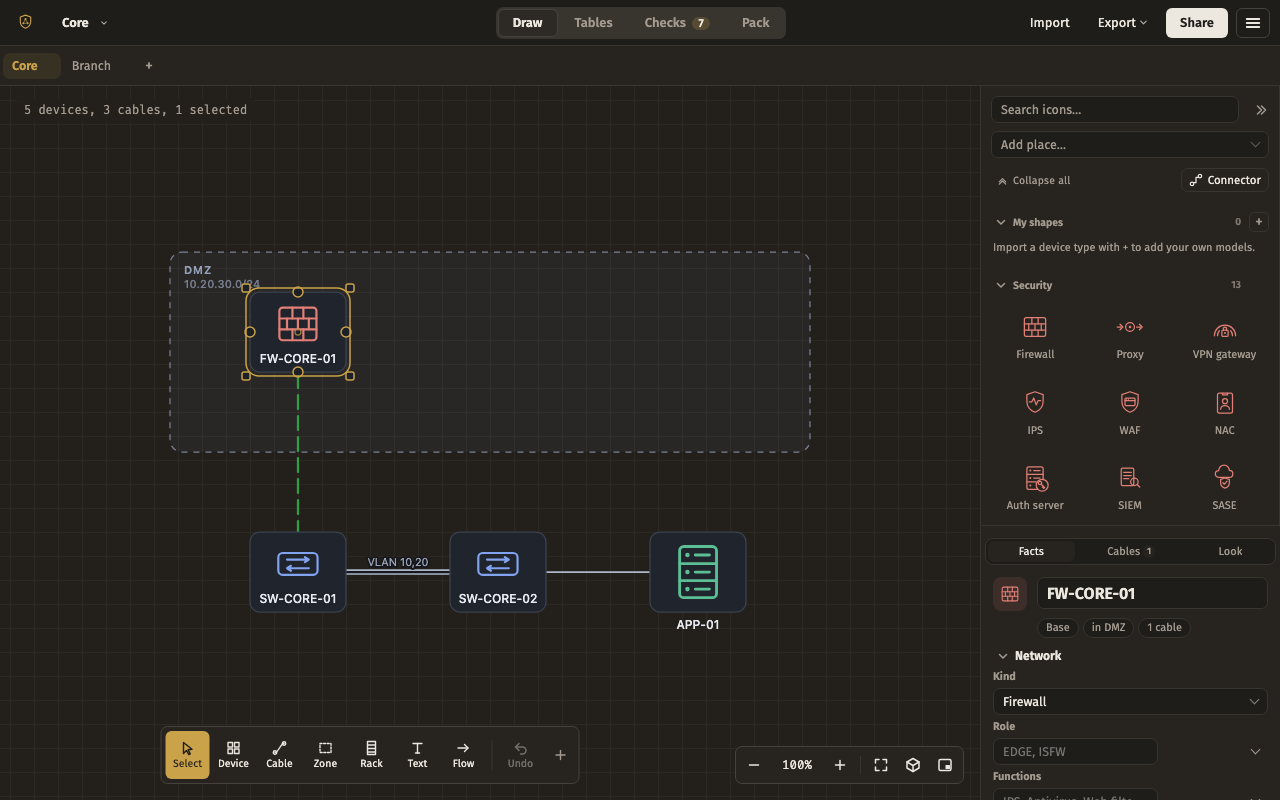This screenshot has width=1280, height=800.
Task: Zoom in with the plus button
Action: (x=840, y=765)
